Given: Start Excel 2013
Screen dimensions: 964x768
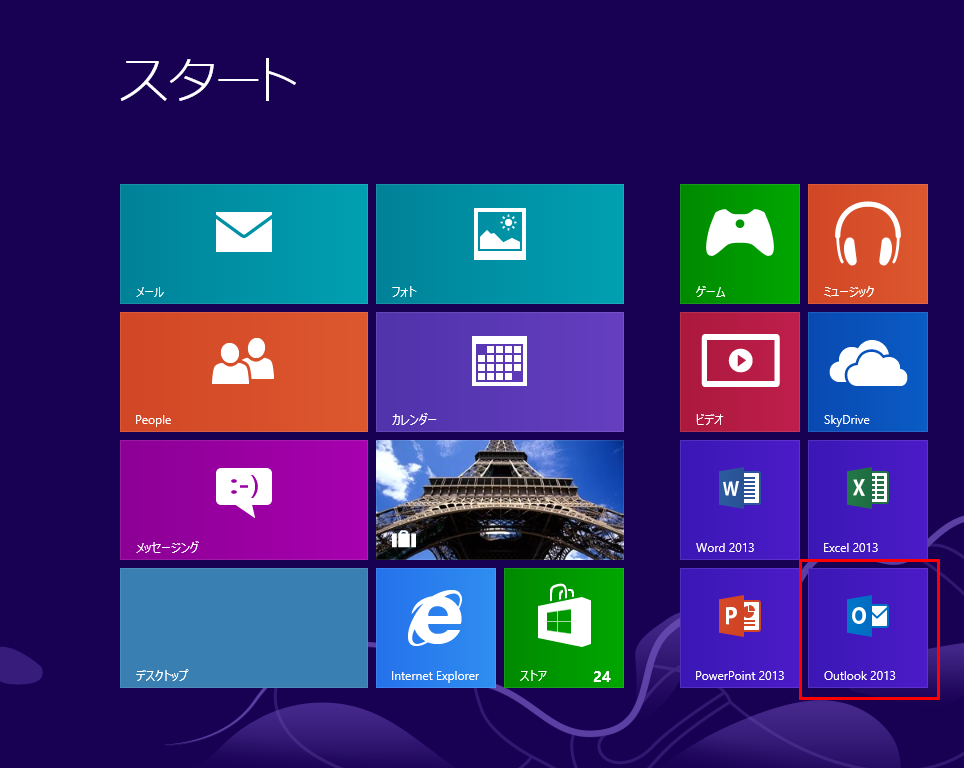Looking at the screenshot, I should [867, 500].
